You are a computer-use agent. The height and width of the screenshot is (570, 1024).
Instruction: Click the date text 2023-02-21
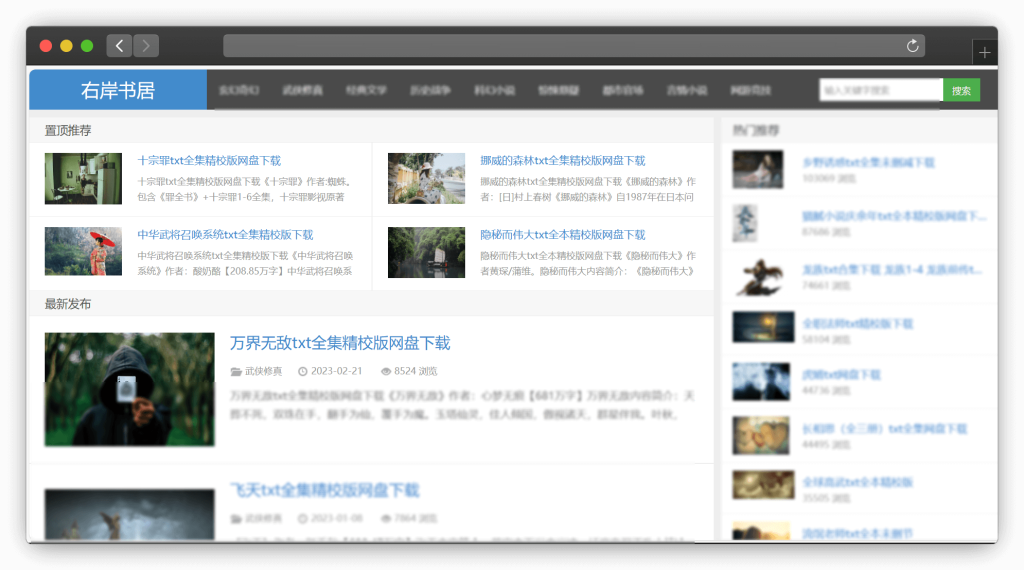(x=336, y=371)
